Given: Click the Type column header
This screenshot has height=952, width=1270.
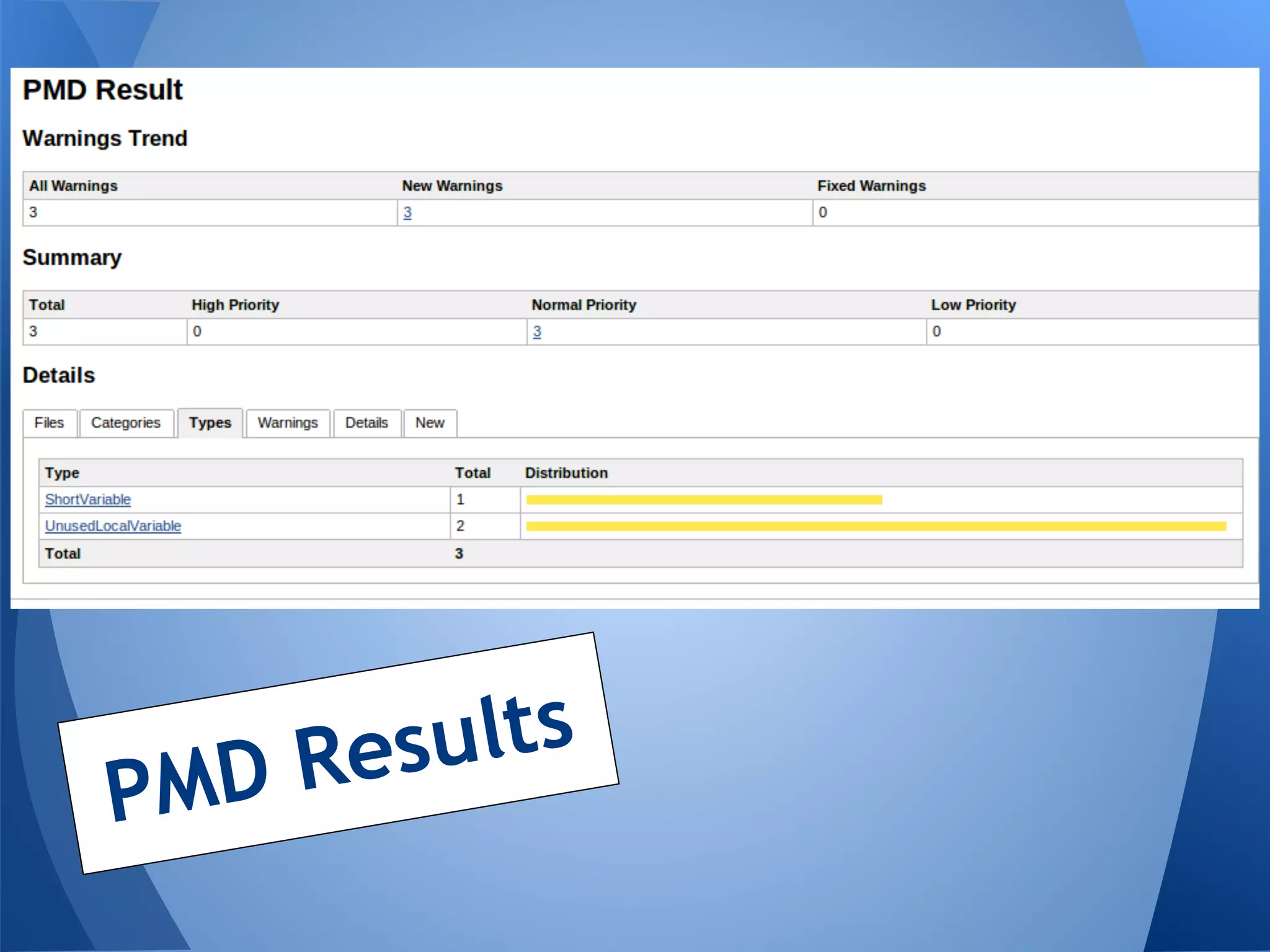Looking at the screenshot, I should [x=62, y=473].
